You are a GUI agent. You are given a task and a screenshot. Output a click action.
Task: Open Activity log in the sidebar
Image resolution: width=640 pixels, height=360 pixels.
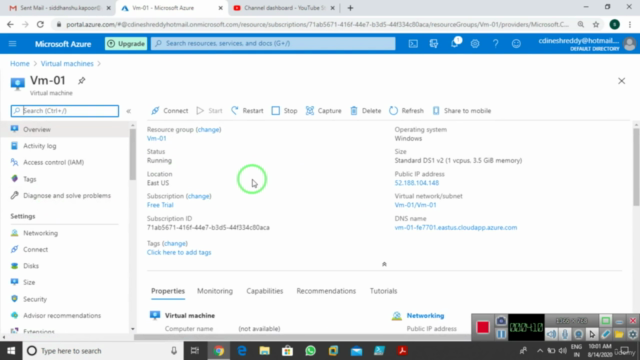tap(40, 146)
